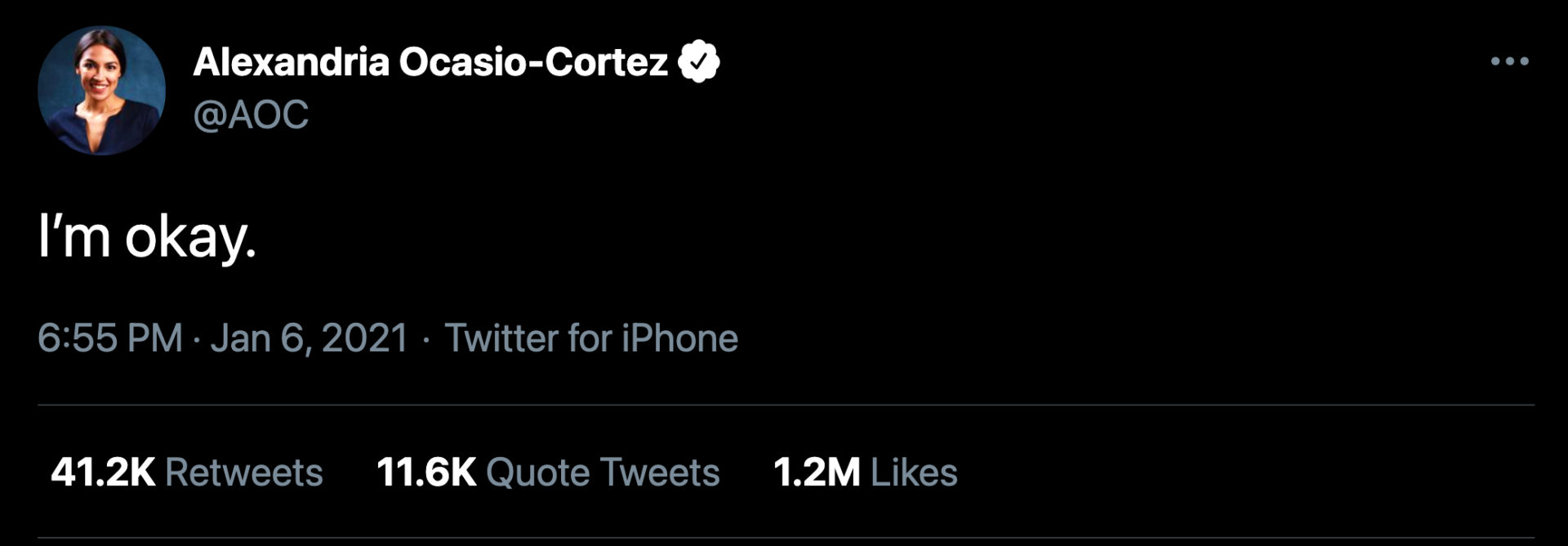Click the 11.6K quote count number
1568x546 pixels.
[x=426, y=472]
